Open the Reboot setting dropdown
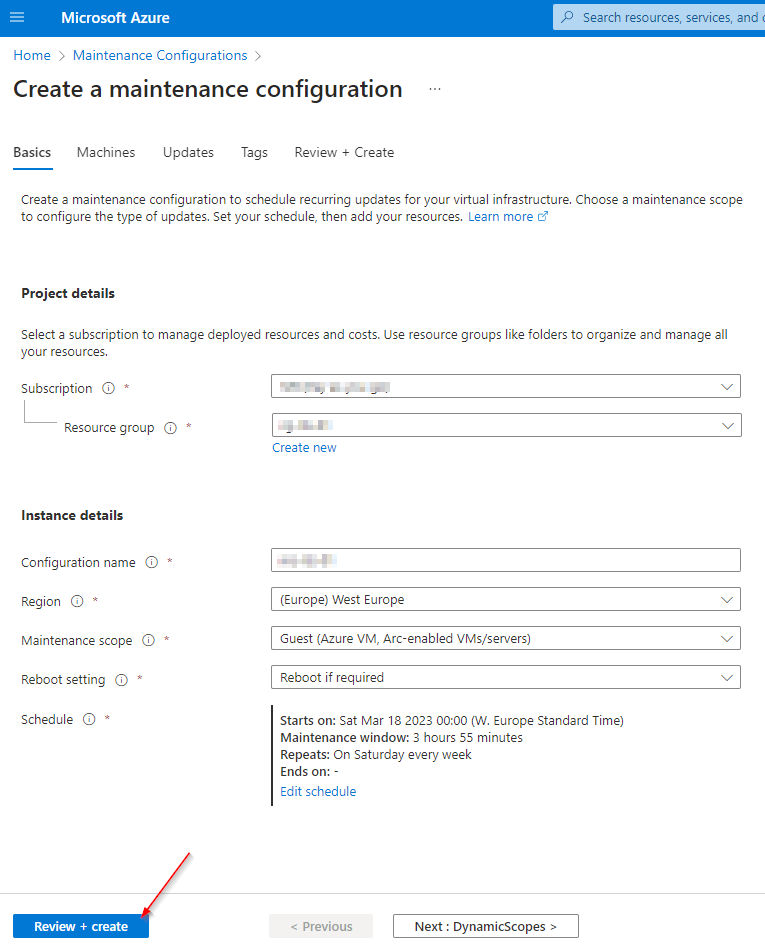Image resolution: width=765 pixels, height=952 pixels. tap(506, 677)
